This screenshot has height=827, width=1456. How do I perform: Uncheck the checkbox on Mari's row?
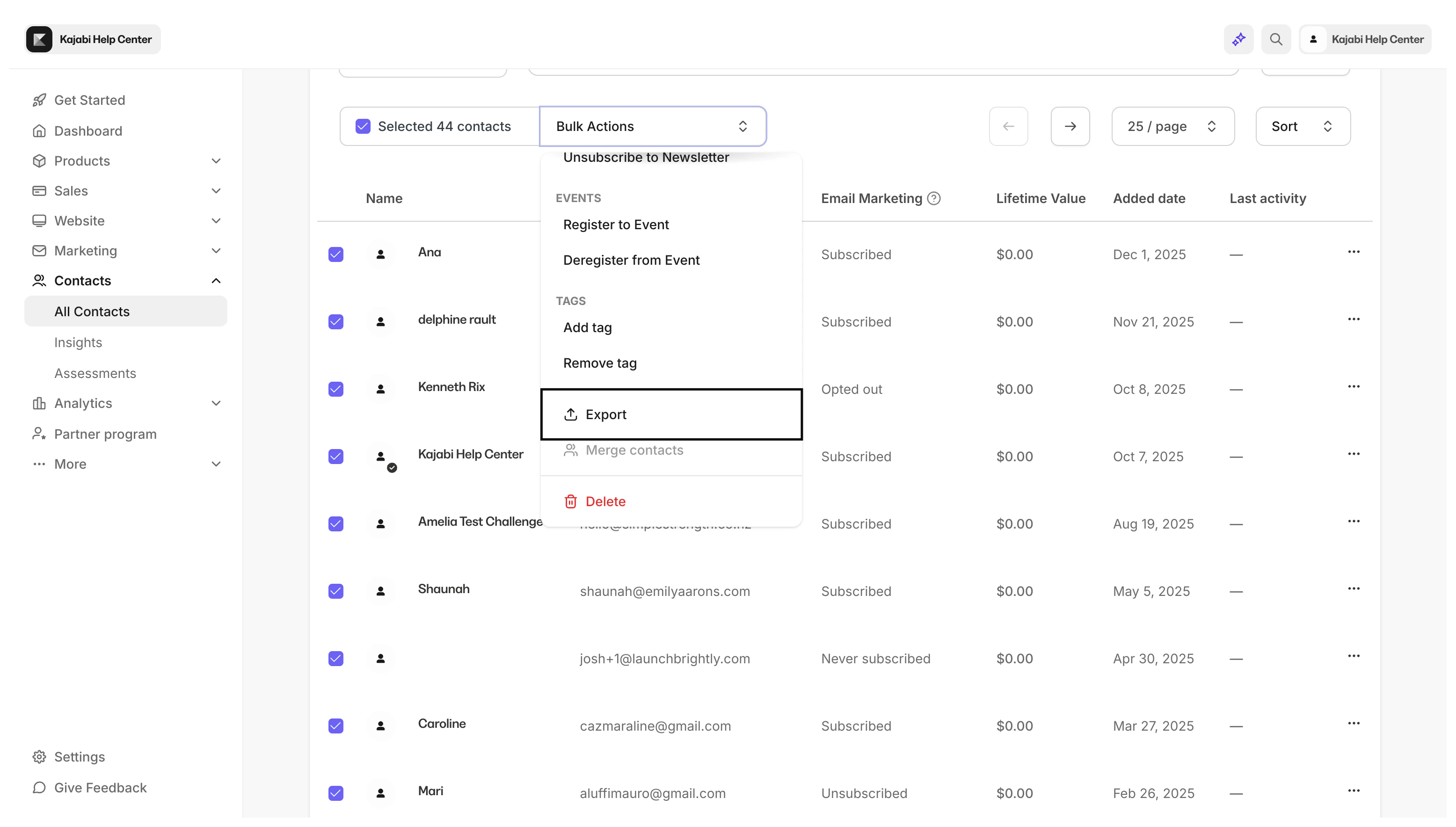coord(336,793)
